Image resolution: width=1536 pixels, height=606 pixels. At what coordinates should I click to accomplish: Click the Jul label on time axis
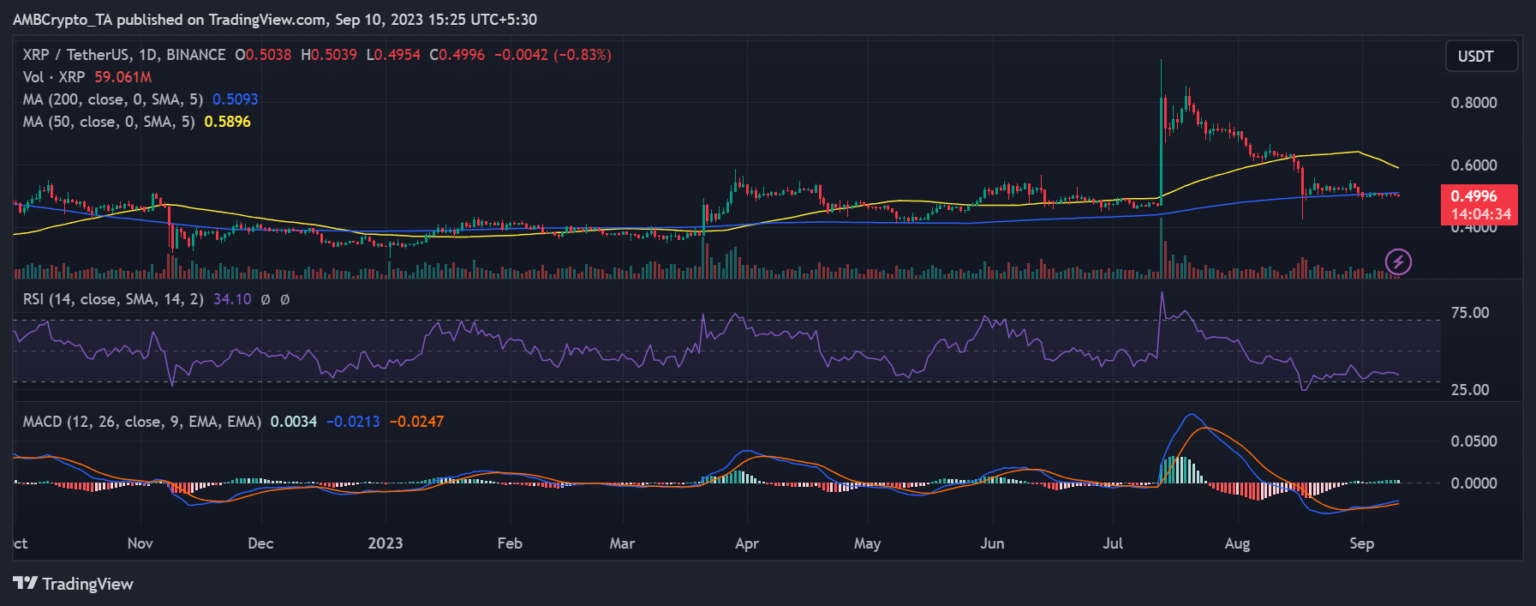click(x=1114, y=544)
